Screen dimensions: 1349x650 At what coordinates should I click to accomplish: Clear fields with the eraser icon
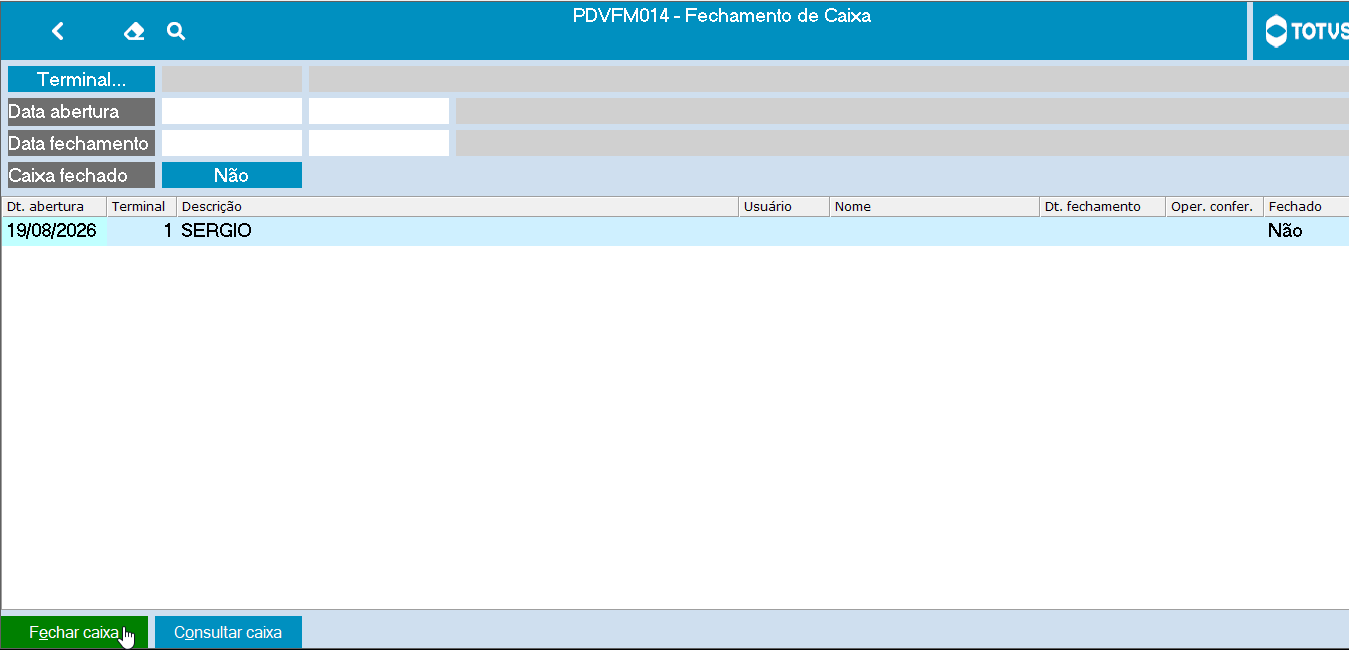[x=134, y=31]
